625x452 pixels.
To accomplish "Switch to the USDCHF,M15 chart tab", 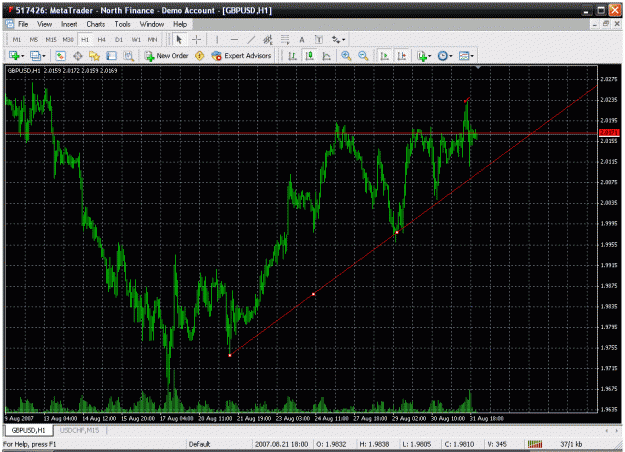I will pos(79,430).
